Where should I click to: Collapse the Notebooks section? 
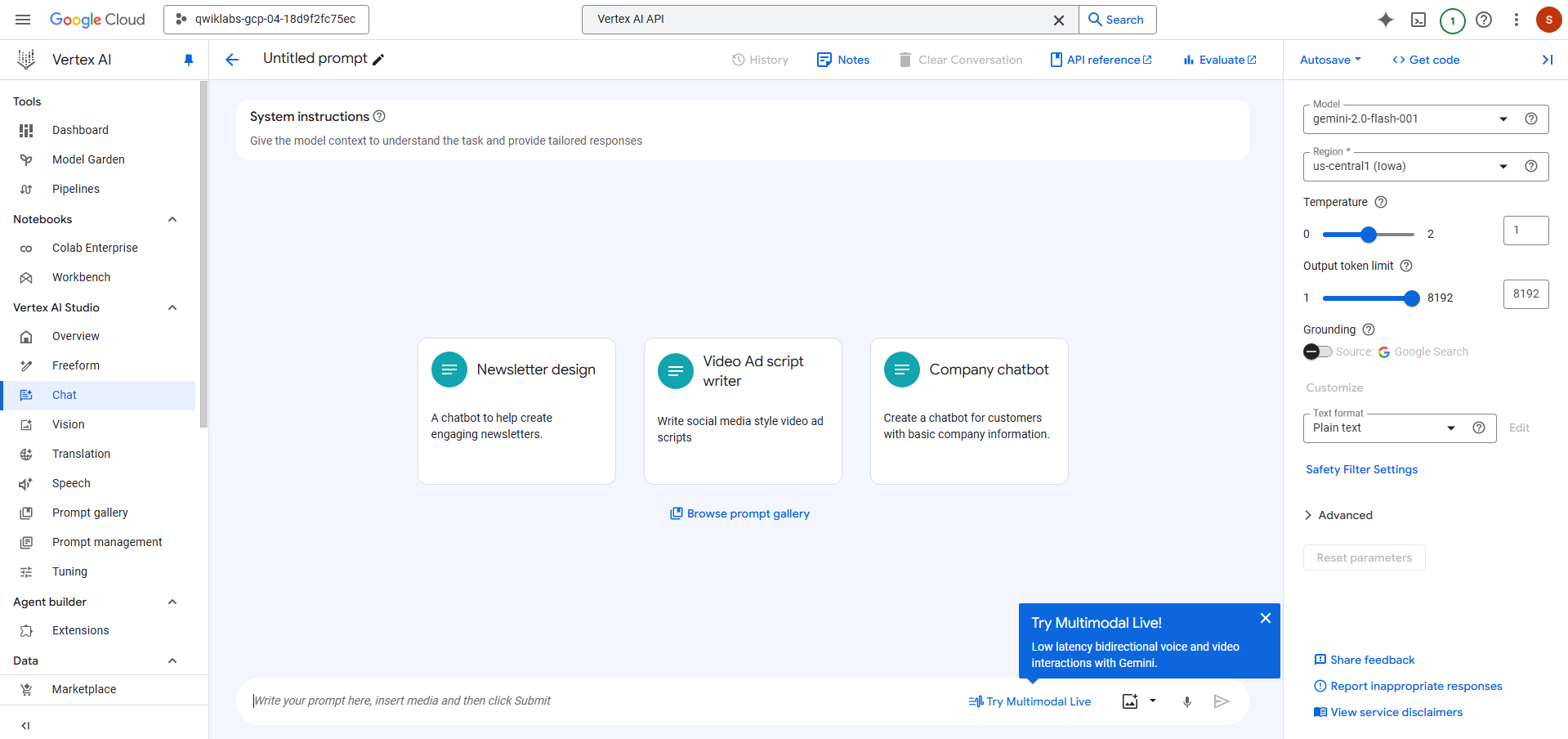coord(172,219)
